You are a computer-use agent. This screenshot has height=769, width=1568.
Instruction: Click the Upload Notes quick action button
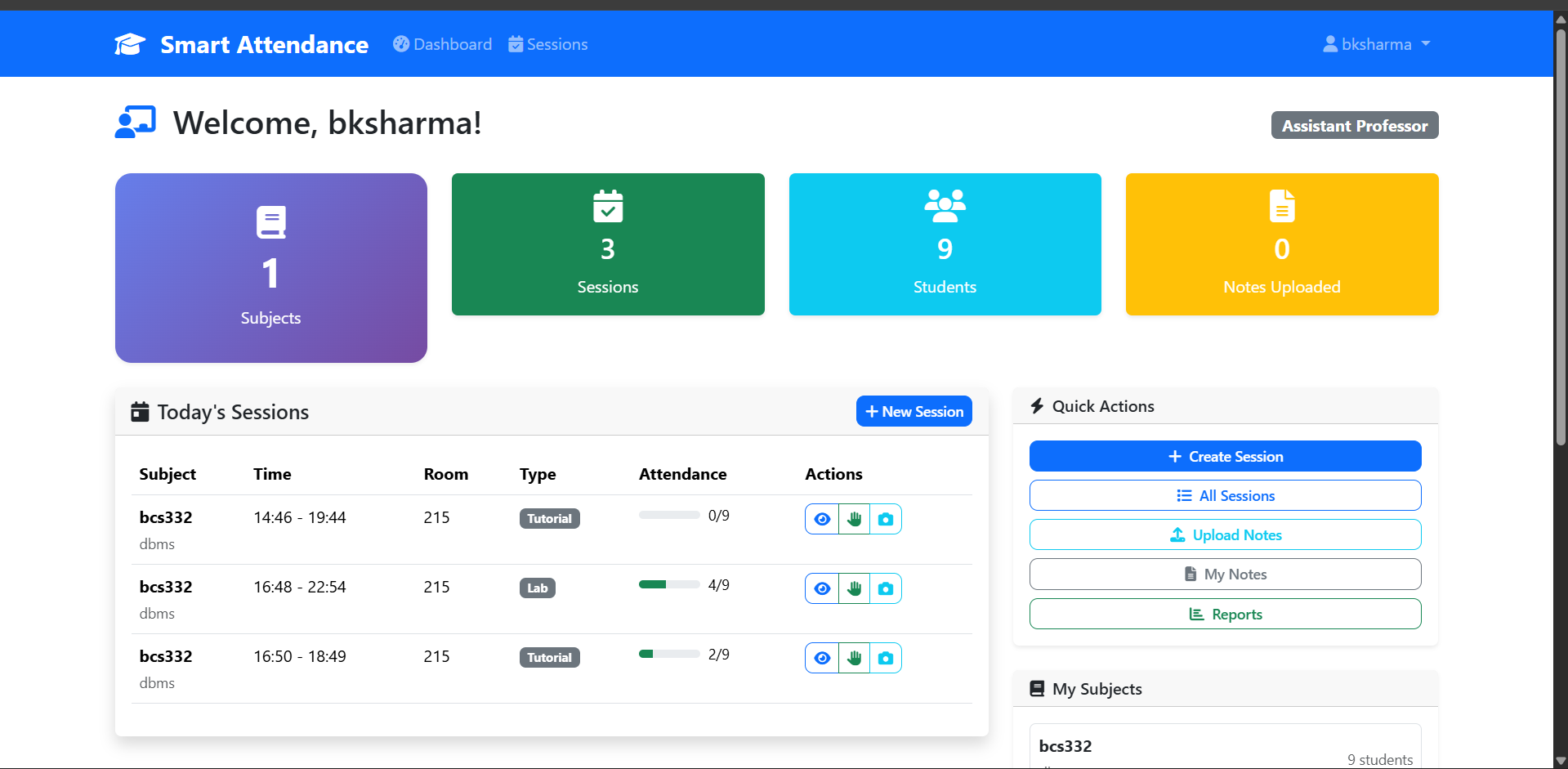coord(1225,534)
